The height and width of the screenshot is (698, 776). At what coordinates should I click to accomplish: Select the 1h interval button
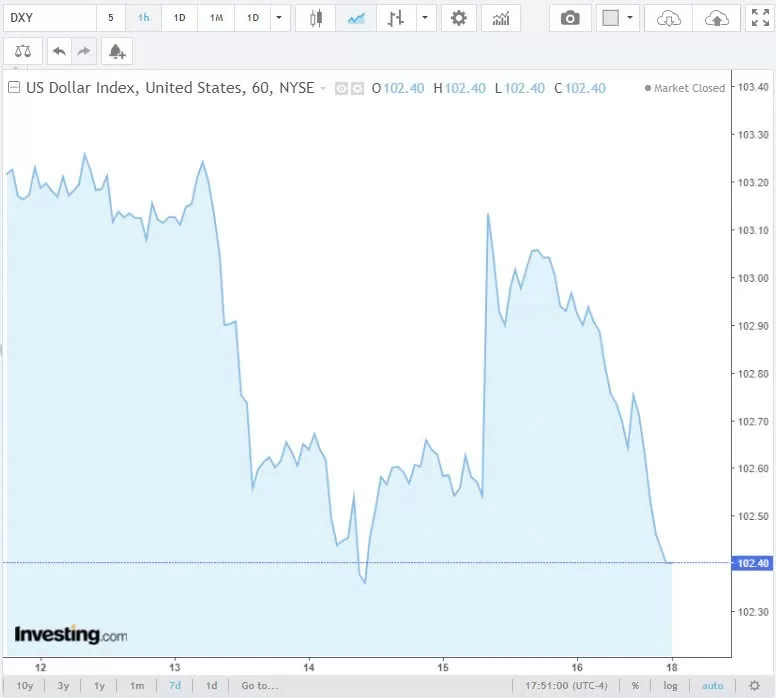point(143,18)
